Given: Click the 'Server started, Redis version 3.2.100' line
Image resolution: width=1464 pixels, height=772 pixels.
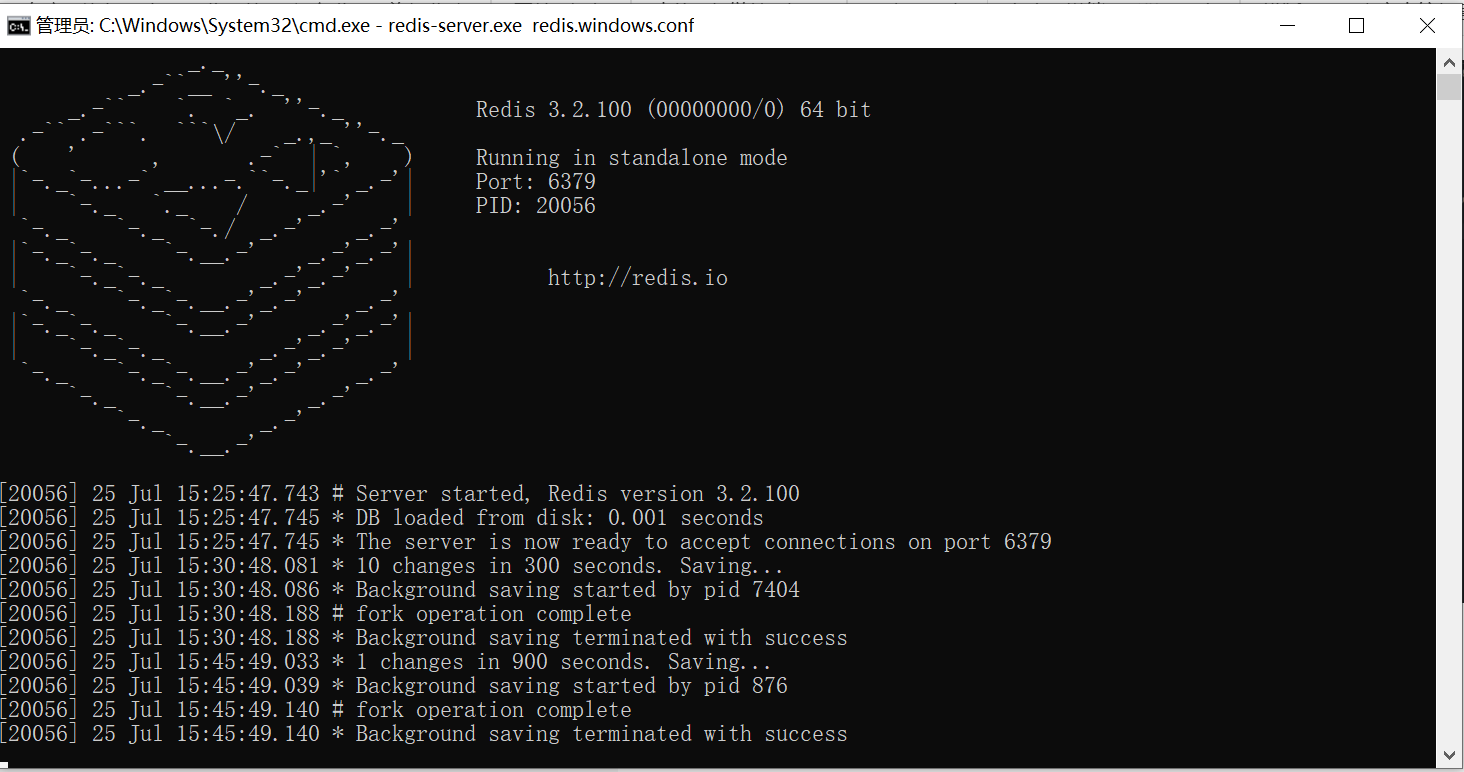Looking at the screenshot, I should 400,494.
